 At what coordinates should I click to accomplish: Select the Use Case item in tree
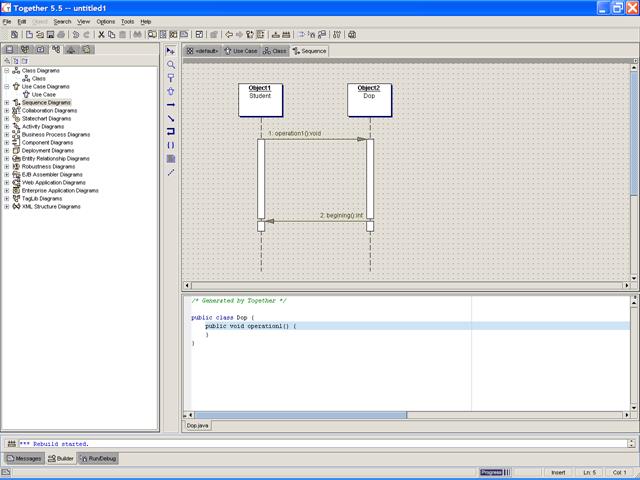click(43, 95)
